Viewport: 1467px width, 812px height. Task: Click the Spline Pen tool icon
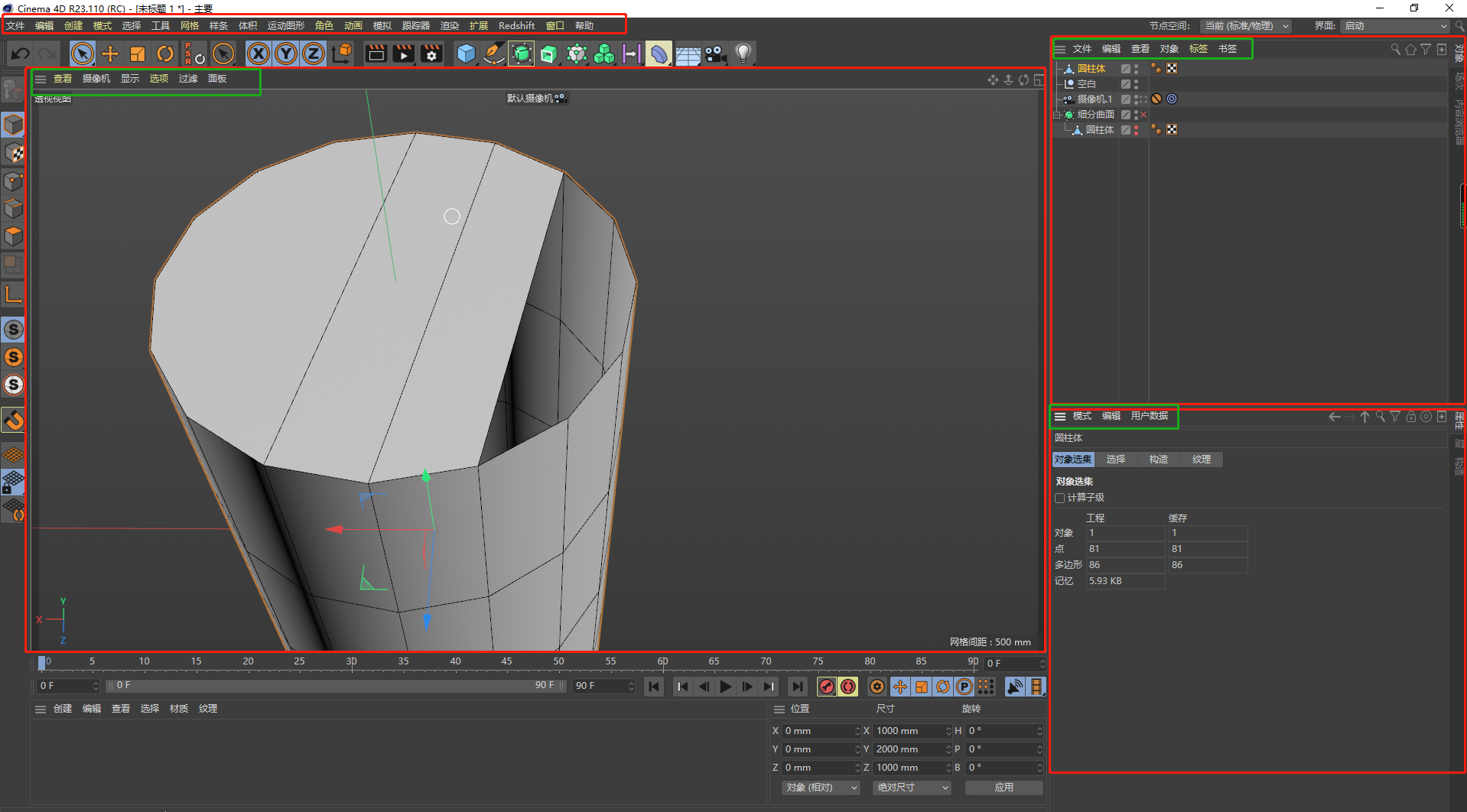pyautogui.click(x=494, y=54)
